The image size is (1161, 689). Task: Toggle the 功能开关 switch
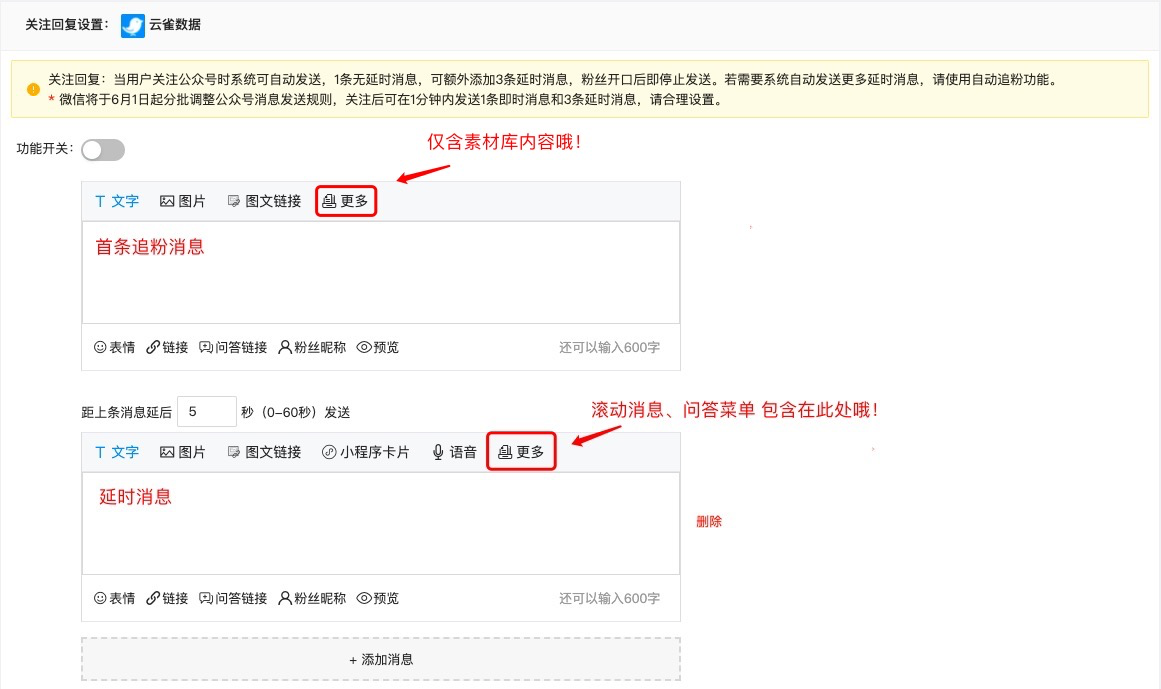pyautogui.click(x=103, y=150)
